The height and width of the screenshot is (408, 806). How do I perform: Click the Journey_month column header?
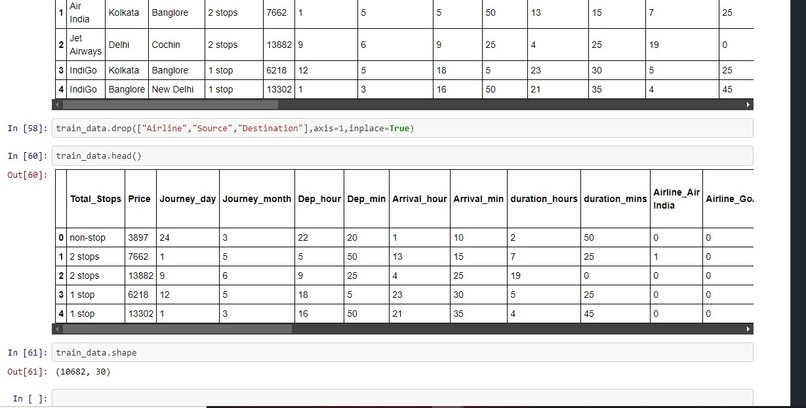257,199
